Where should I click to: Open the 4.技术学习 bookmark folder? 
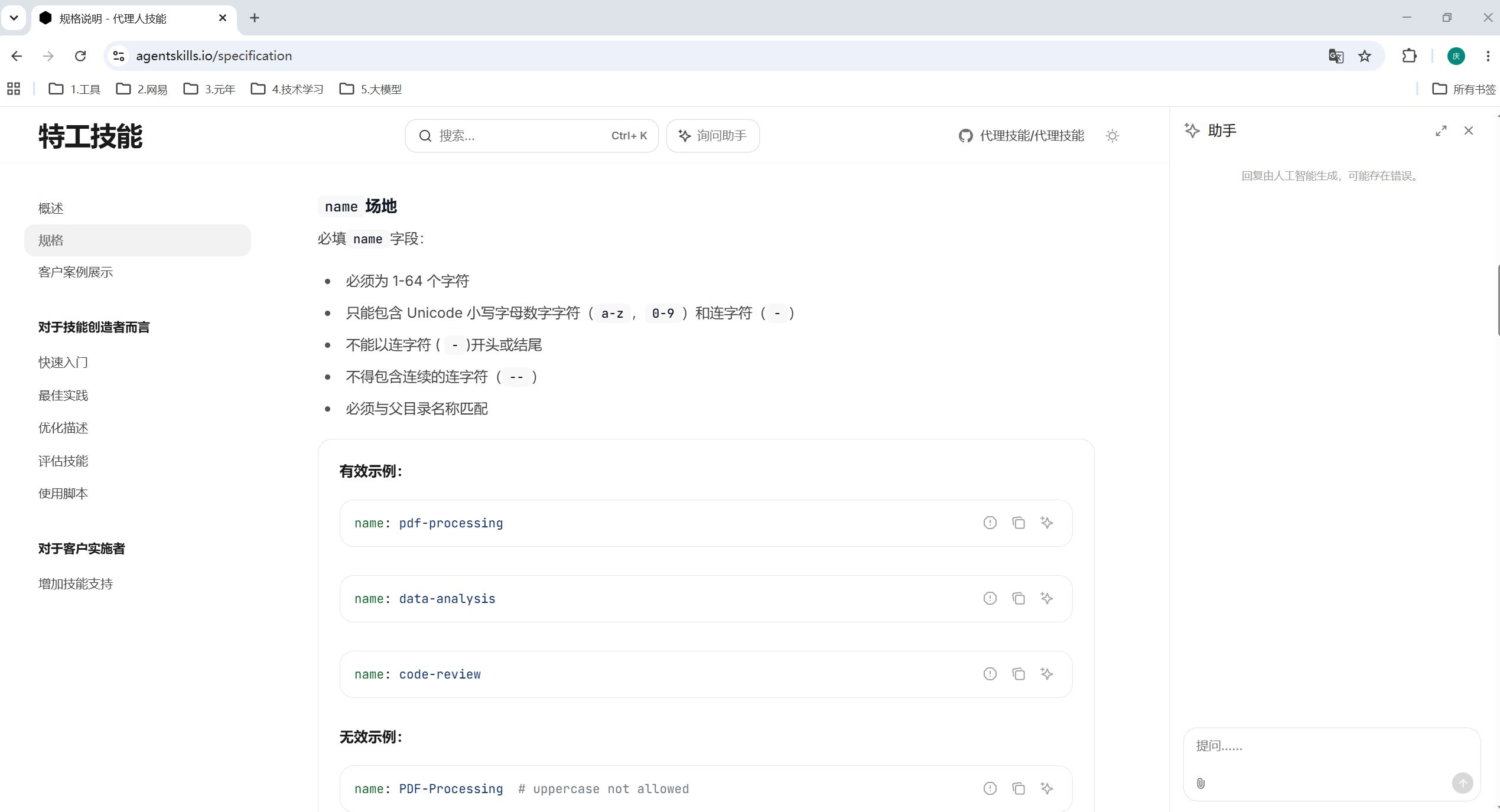point(287,89)
